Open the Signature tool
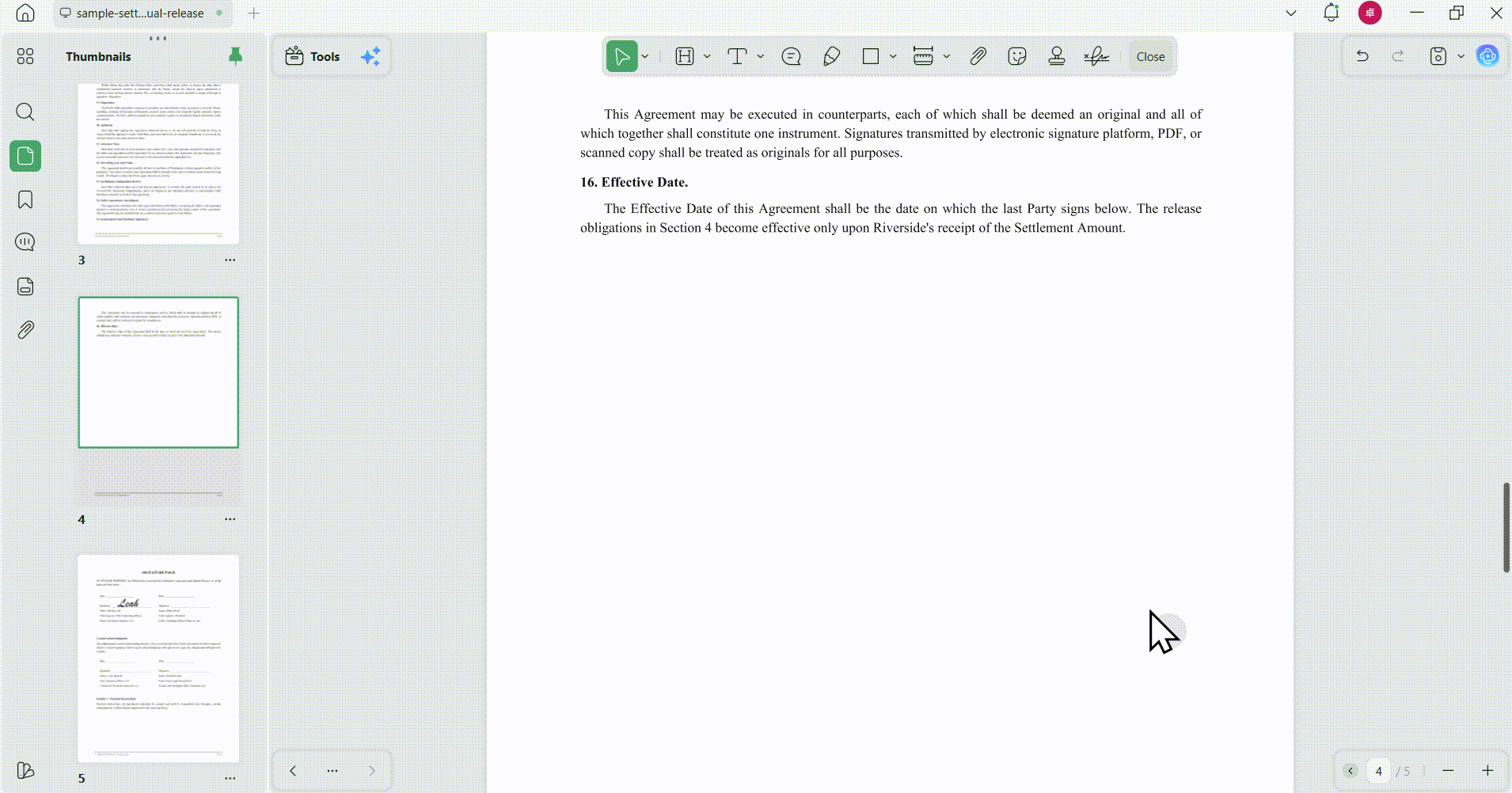 click(x=1096, y=56)
